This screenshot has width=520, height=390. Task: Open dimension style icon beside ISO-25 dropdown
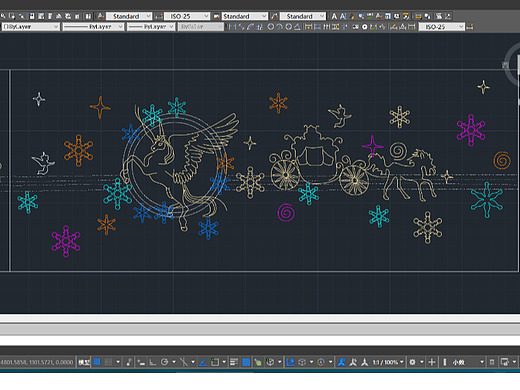pyautogui.click(x=470, y=27)
